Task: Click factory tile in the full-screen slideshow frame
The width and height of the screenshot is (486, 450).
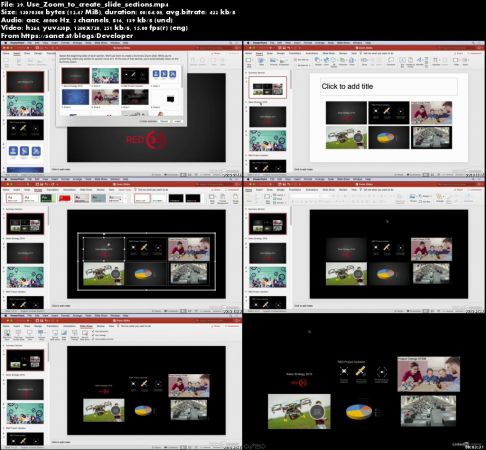Action: coord(428,411)
